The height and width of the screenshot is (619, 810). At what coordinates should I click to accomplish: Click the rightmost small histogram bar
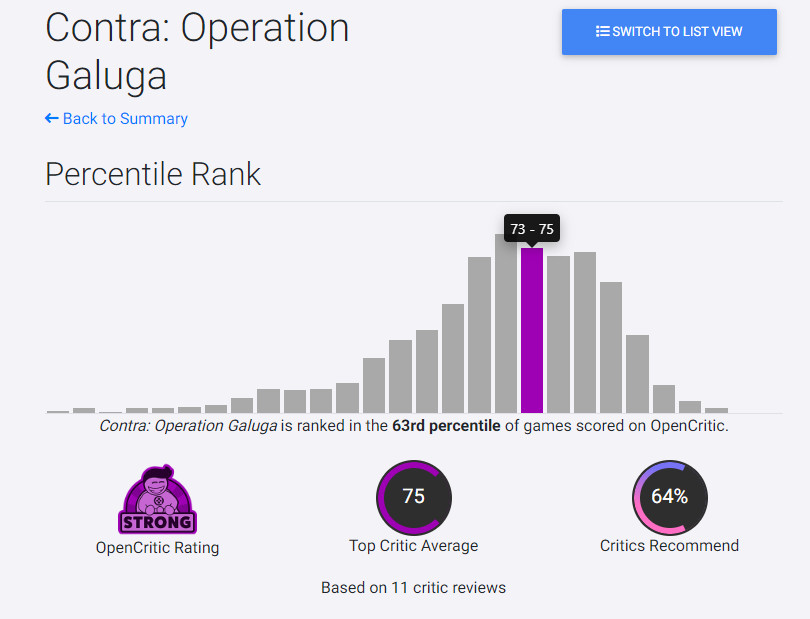(716, 410)
